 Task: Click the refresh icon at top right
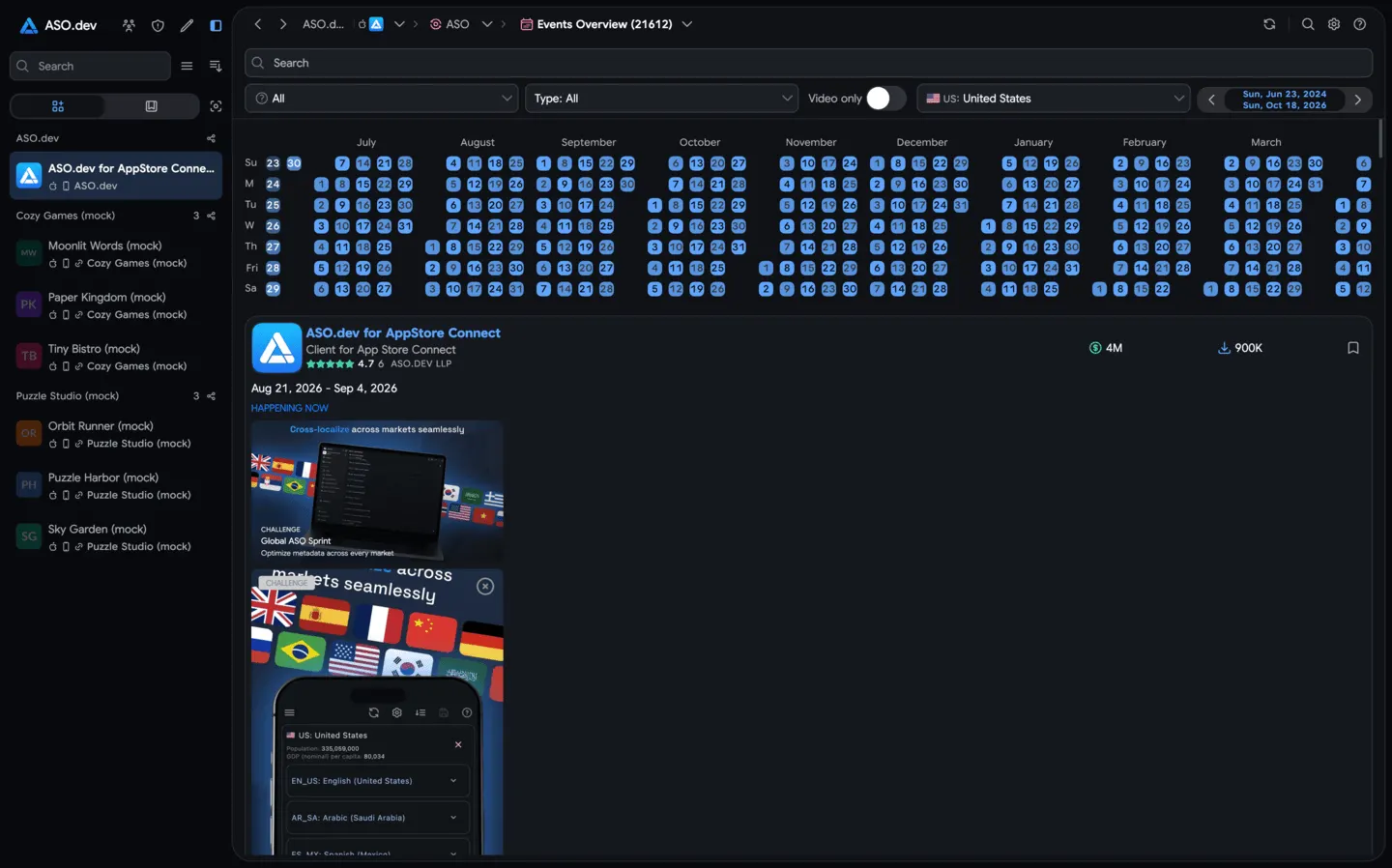click(x=1269, y=24)
